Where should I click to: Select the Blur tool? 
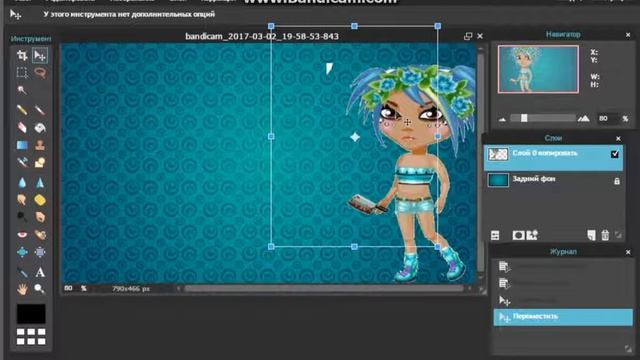(x=22, y=183)
